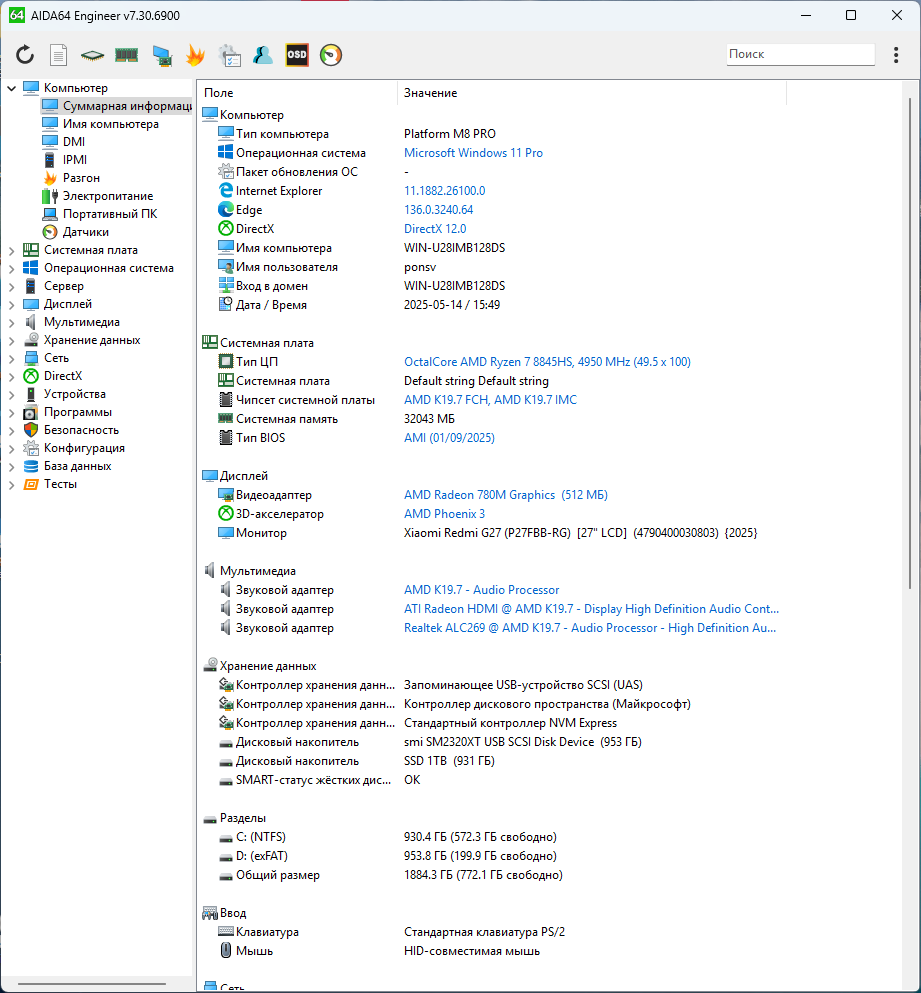Open the OSD panel icon
The image size is (921, 993).
[297, 55]
